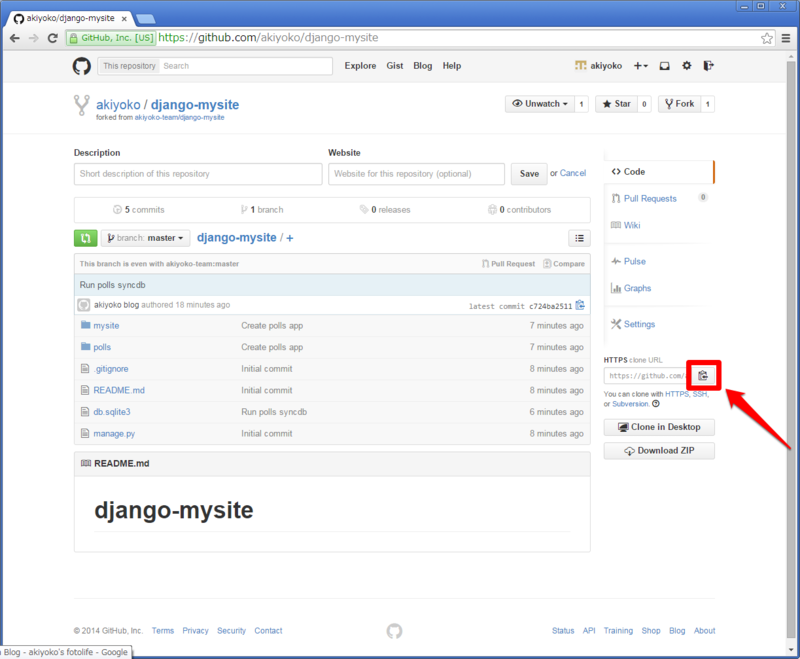Switch clone URL to Subversion

[631, 404]
